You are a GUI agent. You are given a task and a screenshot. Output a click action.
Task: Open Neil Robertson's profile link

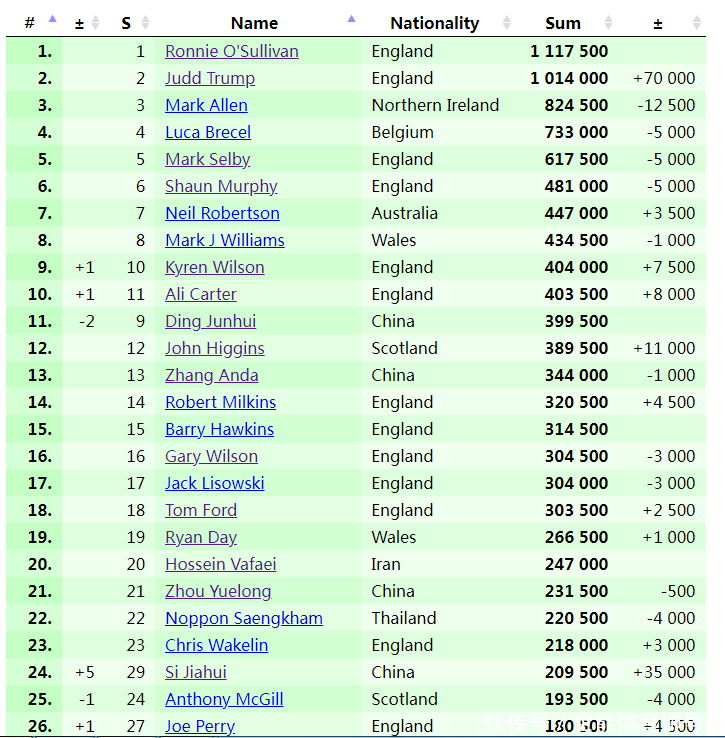(222, 213)
